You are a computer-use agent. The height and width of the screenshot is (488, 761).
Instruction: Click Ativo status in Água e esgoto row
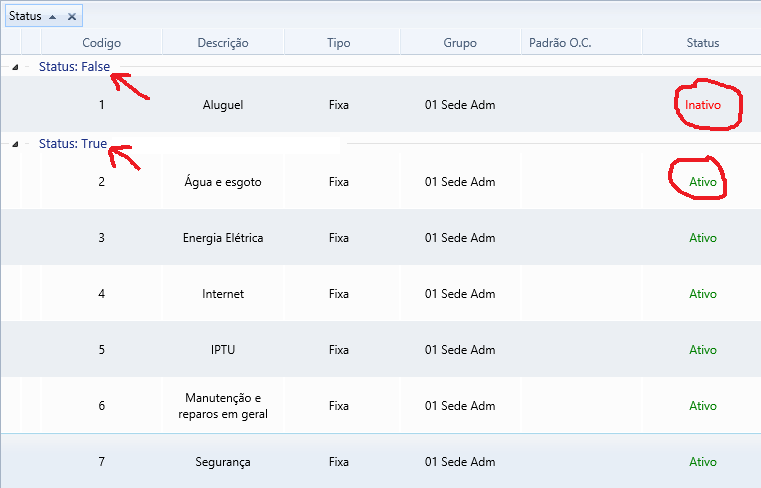[x=703, y=182]
